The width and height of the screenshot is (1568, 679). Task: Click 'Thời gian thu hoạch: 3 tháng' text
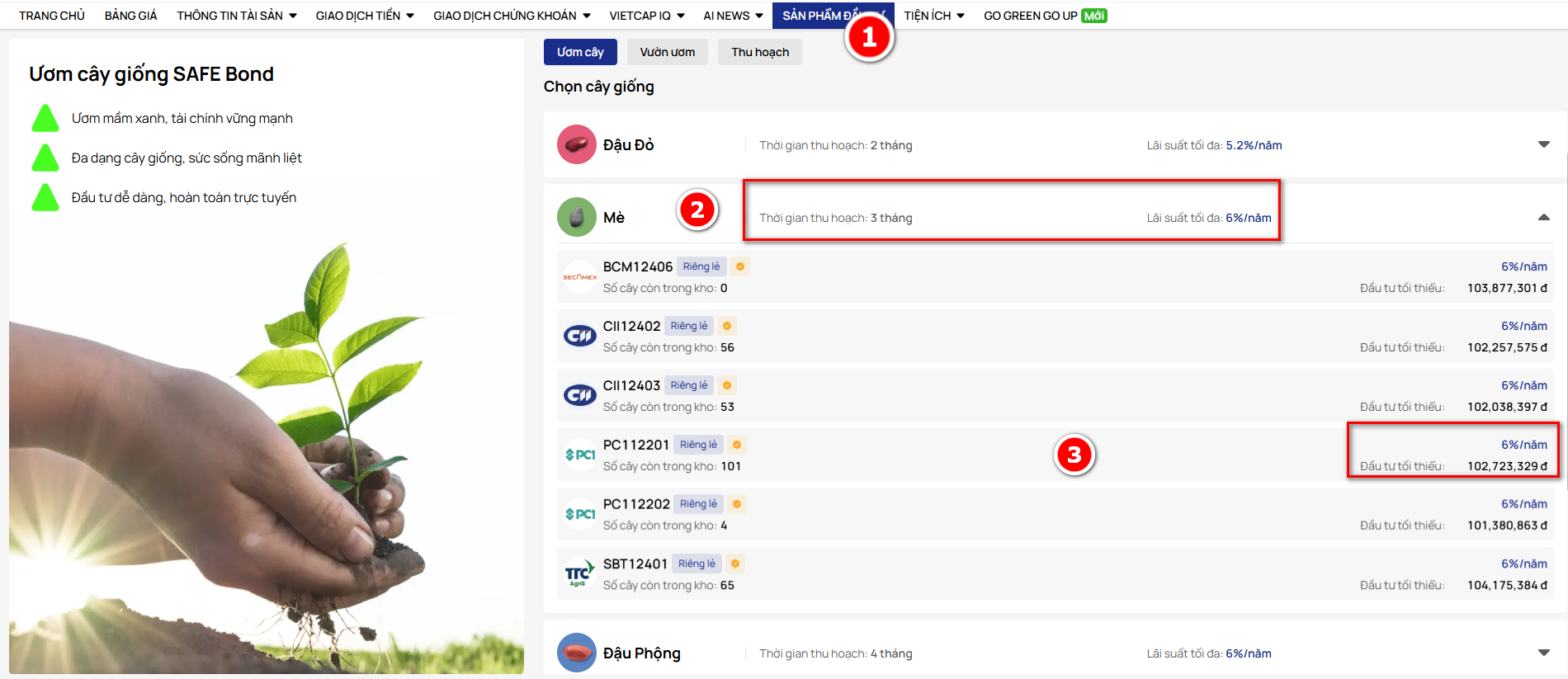pyautogui.click(x=836, y=218)
